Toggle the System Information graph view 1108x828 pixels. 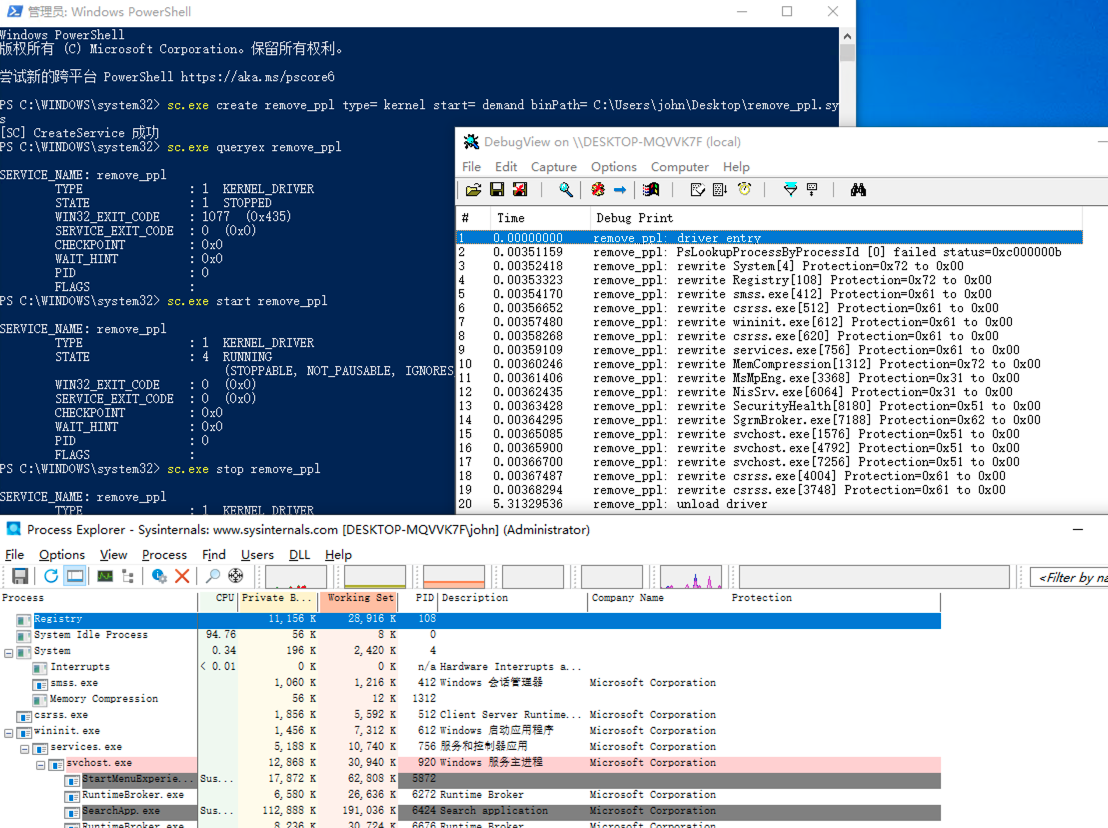[106, 575]
